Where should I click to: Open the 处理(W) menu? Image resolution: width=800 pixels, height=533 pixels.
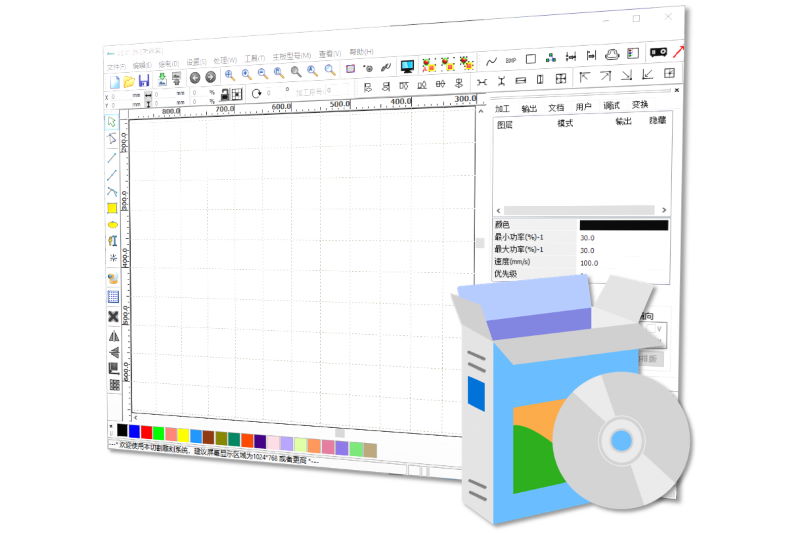click(x=225, y=60)
